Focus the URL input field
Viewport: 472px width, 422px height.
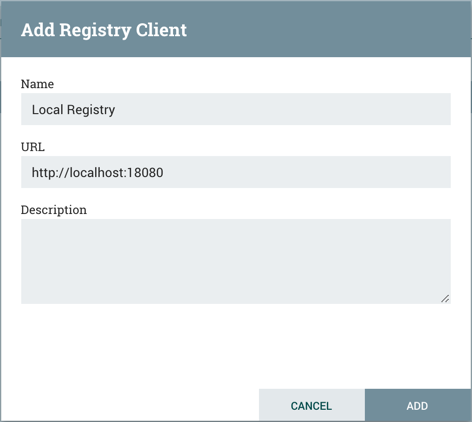[236, 172]
